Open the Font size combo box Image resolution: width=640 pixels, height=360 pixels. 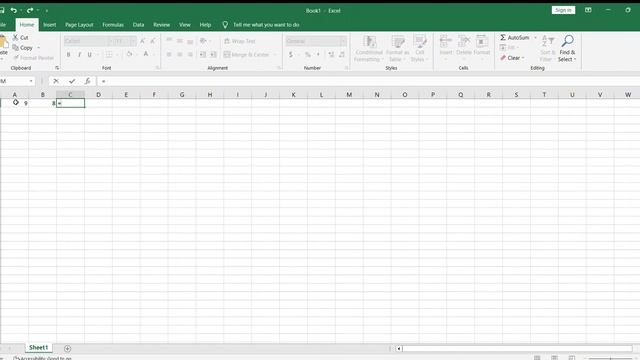pyautogui.click(x=124, y=41)
